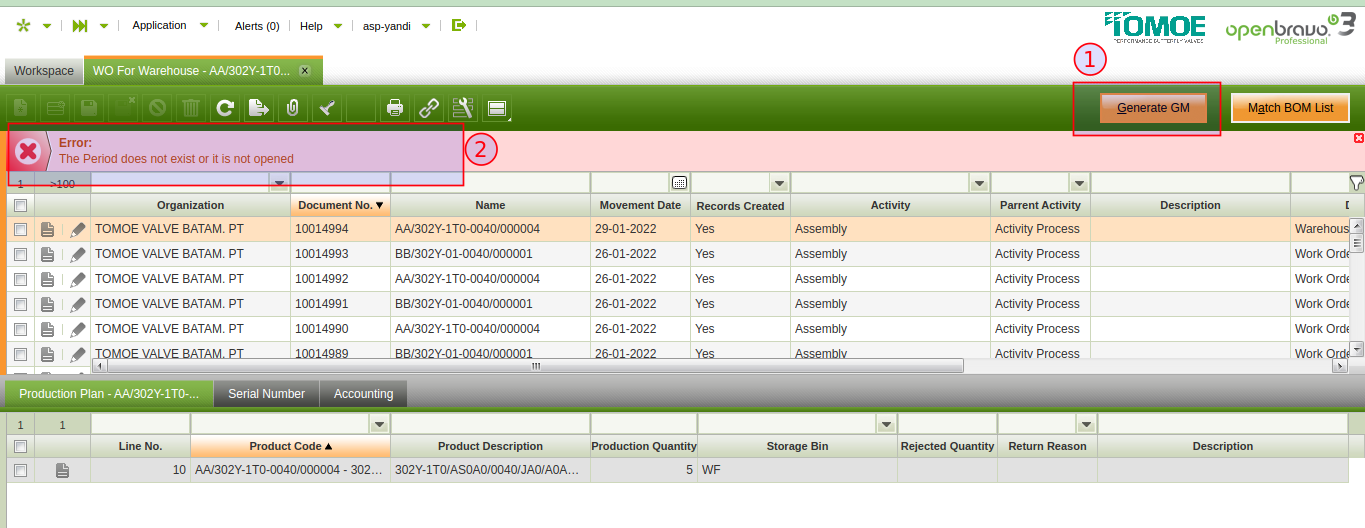Image resolution: width=1365 pixels, height=528 pixels.
Task: Open the Accounting tab
Action: point(363,394)
